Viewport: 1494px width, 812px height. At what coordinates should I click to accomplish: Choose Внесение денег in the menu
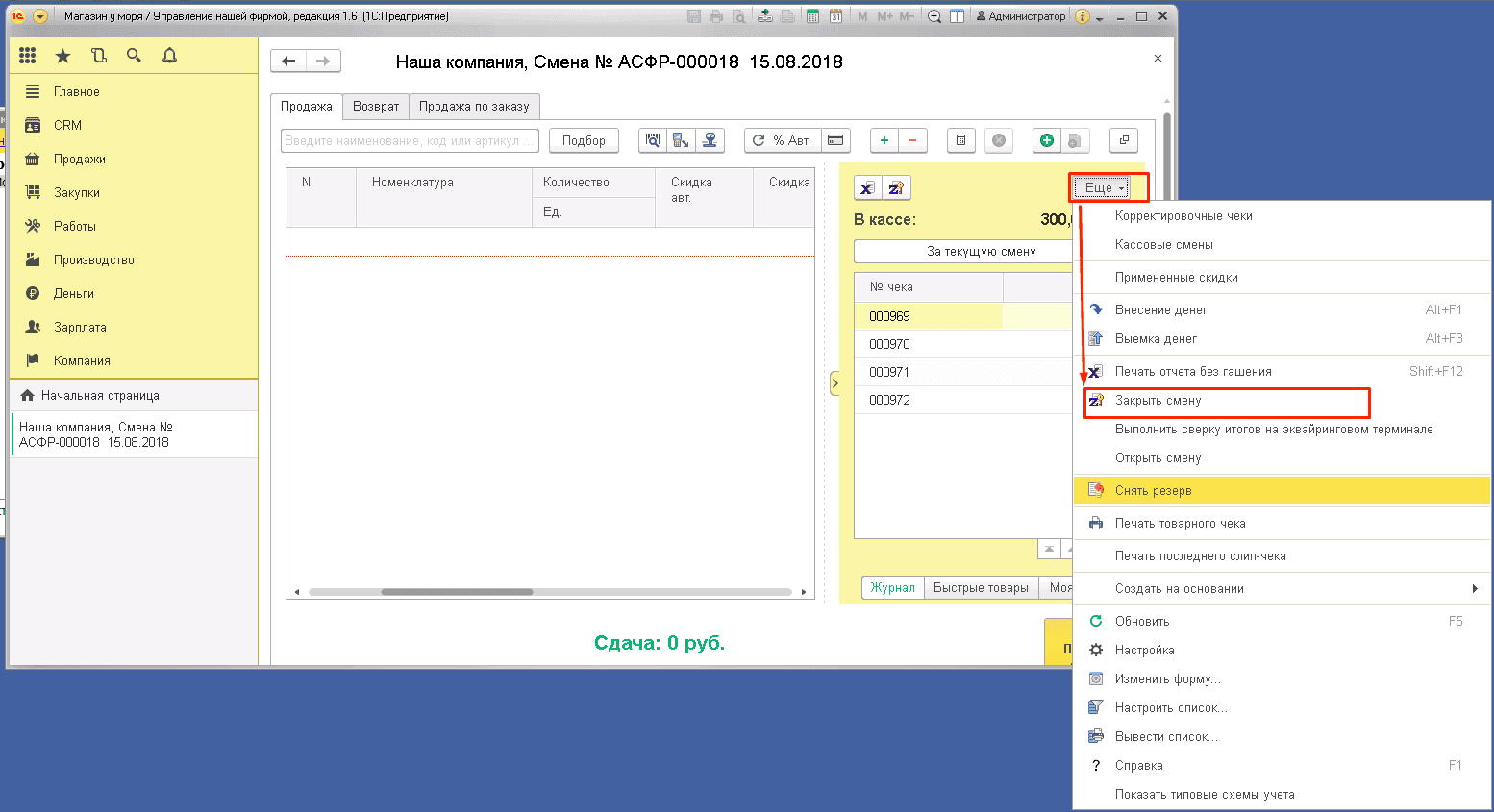(1161, 309)
